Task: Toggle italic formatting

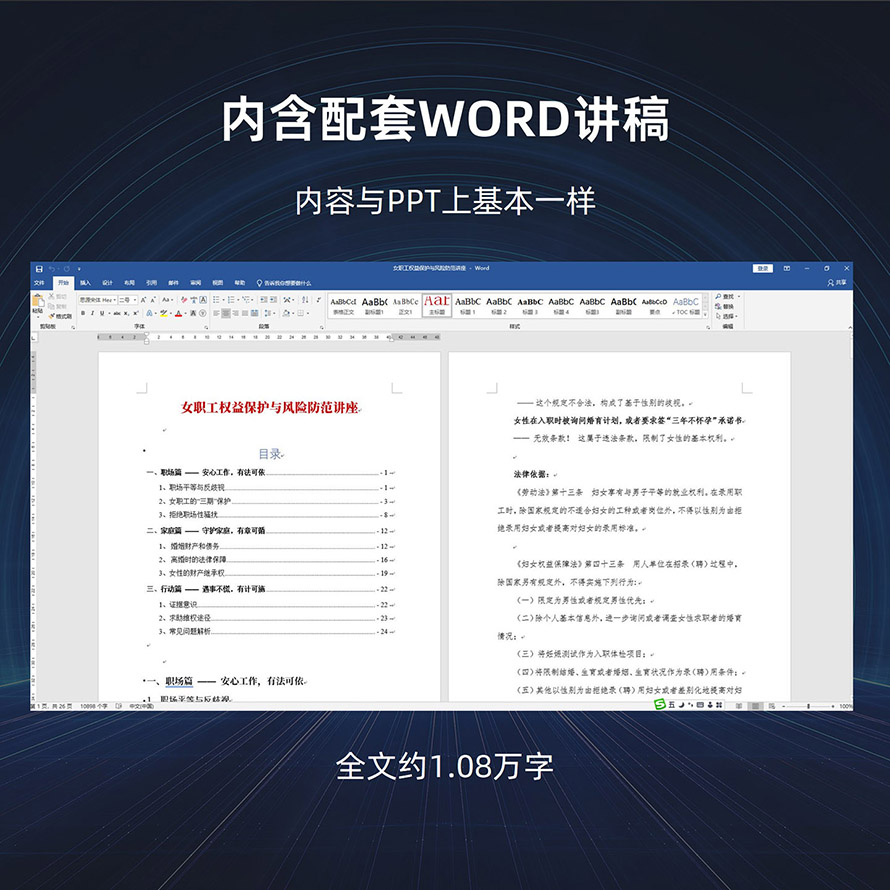Action: [93, 313]
